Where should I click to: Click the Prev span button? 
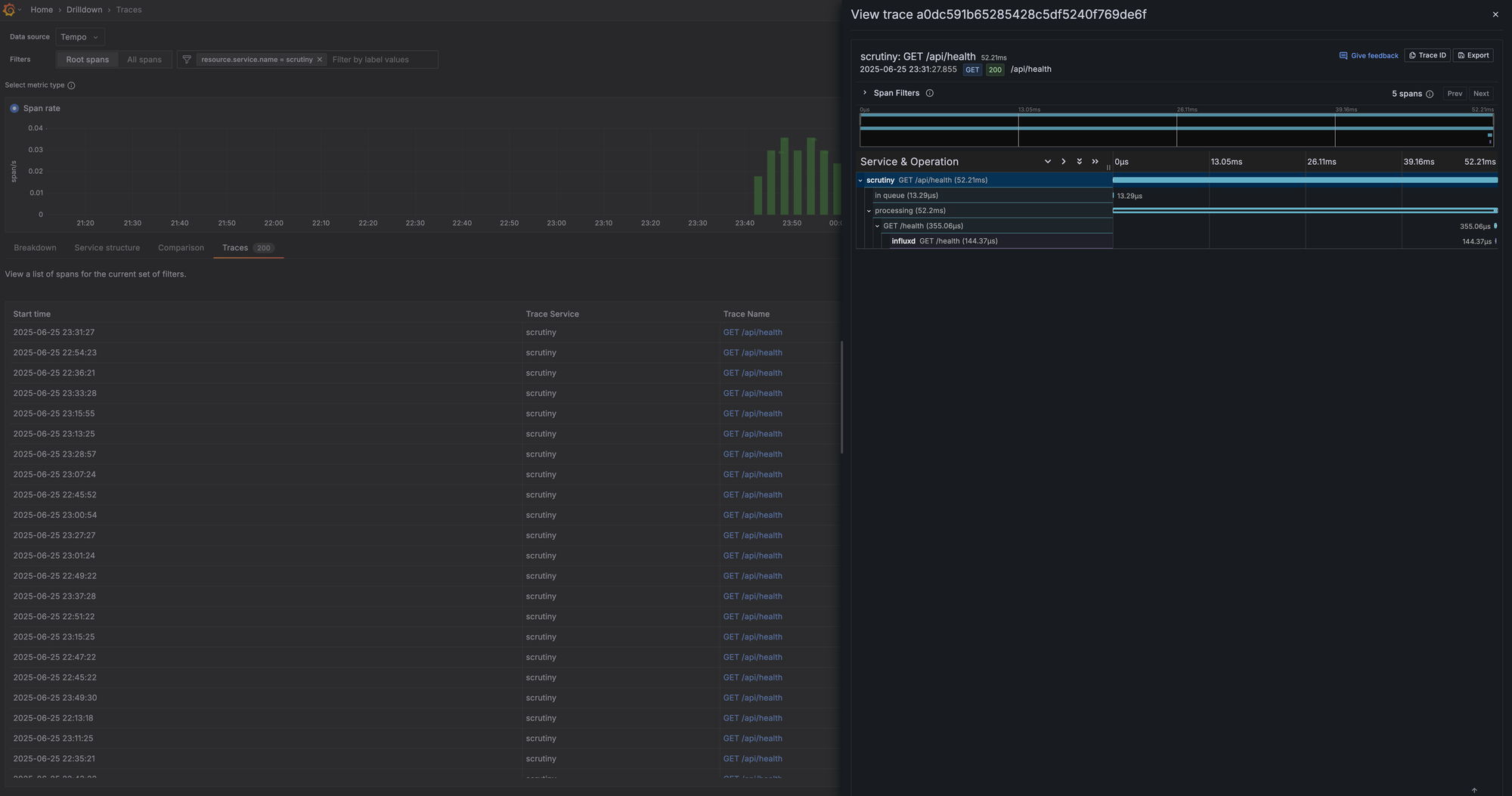pos(1455,94)
